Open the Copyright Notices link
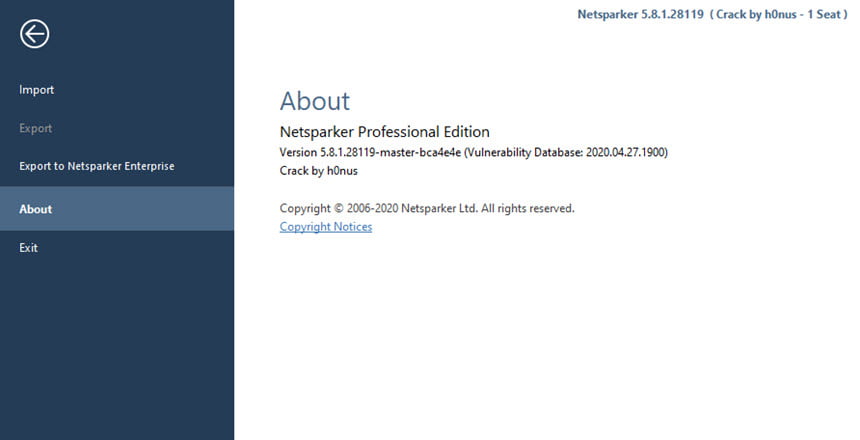Viewport: 860px width, 440px height. click(326, 227)
